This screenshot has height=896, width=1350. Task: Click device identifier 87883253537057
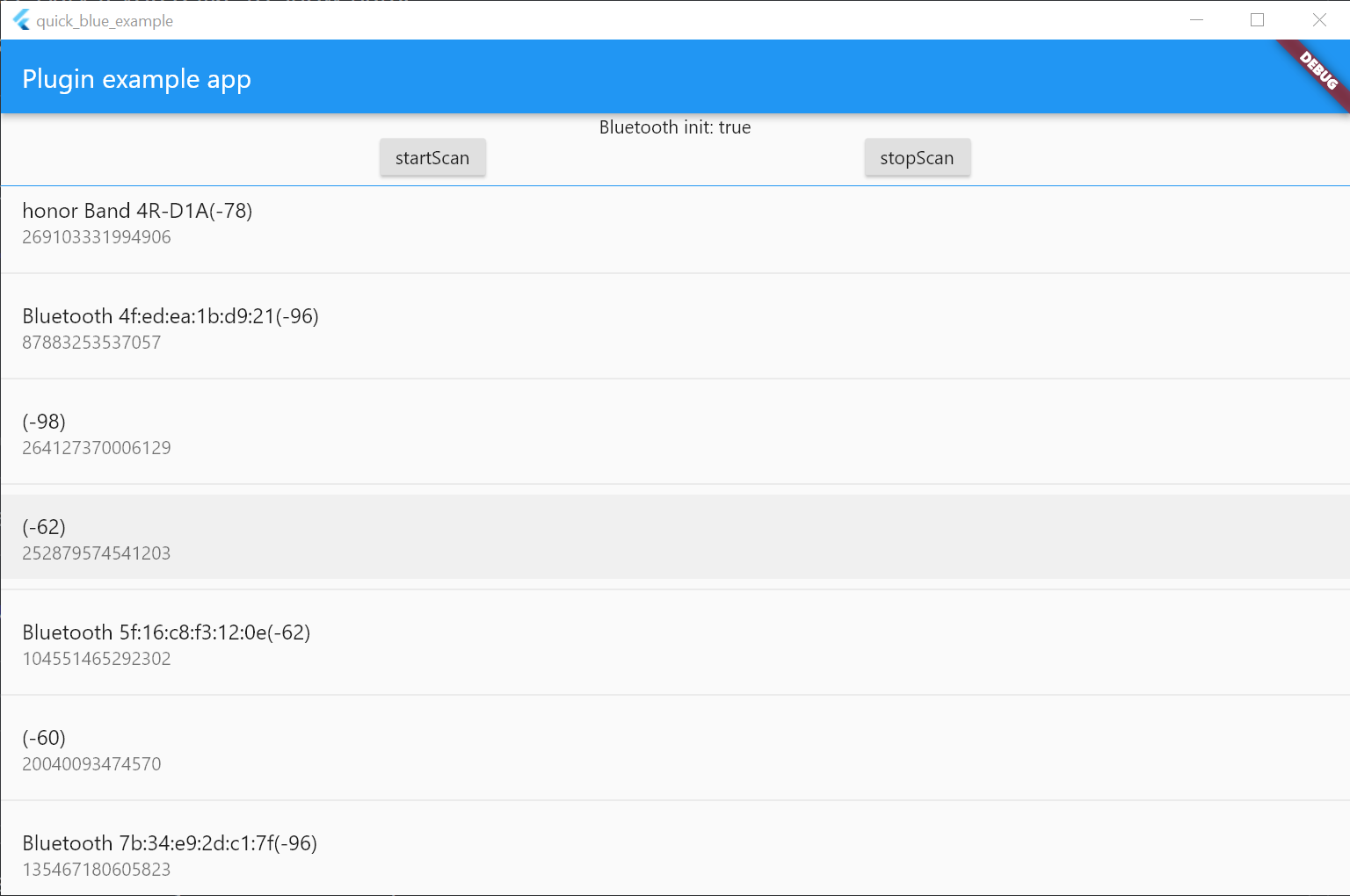tap(91, 343)
